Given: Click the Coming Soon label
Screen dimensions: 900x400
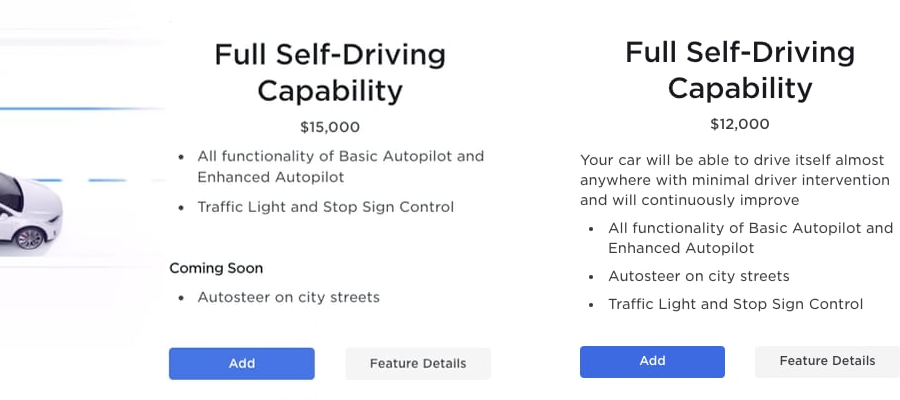Looking at the screenshot, I should tap(216, 268).
